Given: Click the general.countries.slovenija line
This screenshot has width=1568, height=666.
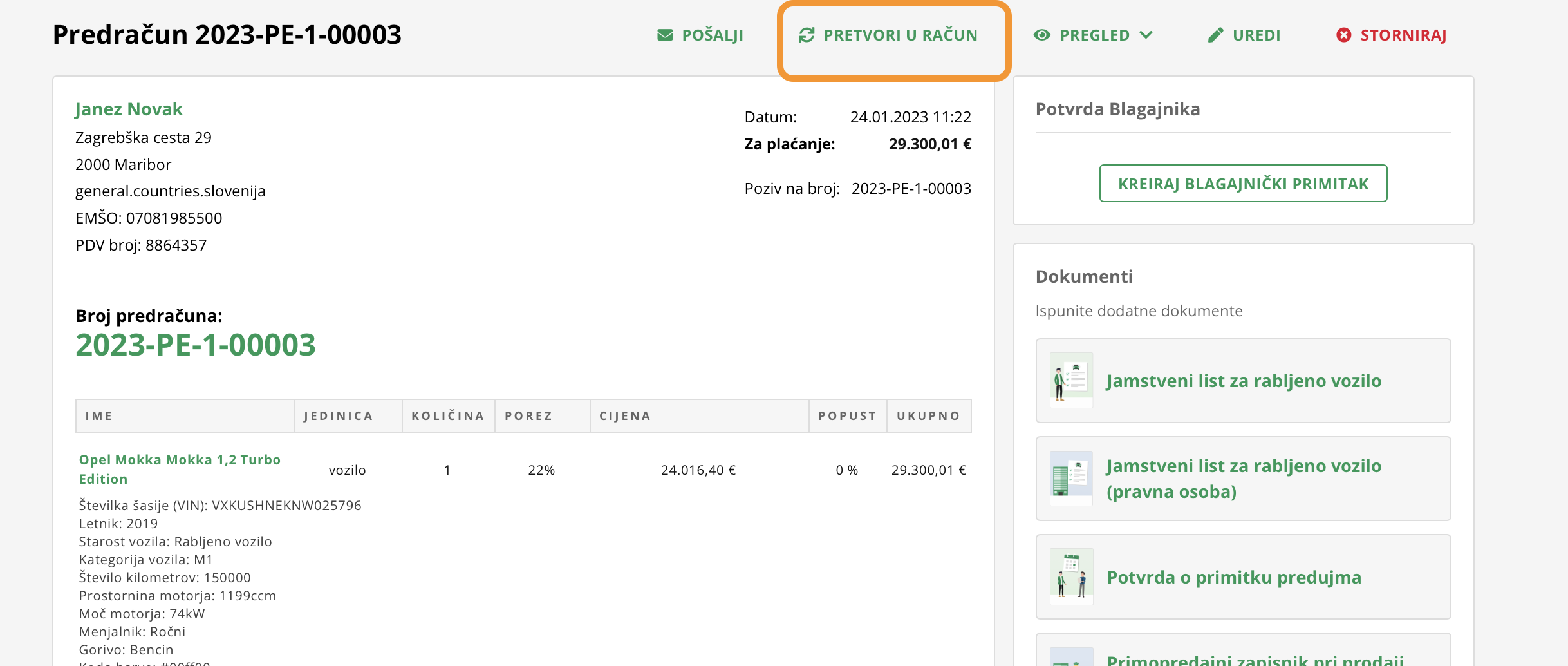Looking at the screenshot, I should pos(171,191).
